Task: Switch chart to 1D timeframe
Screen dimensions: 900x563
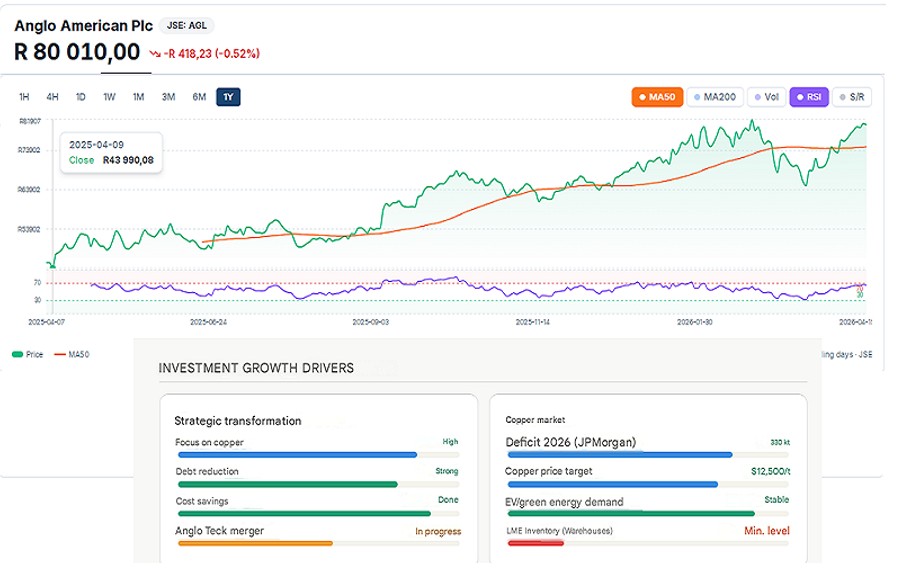Action: click(x=81, y=97)
